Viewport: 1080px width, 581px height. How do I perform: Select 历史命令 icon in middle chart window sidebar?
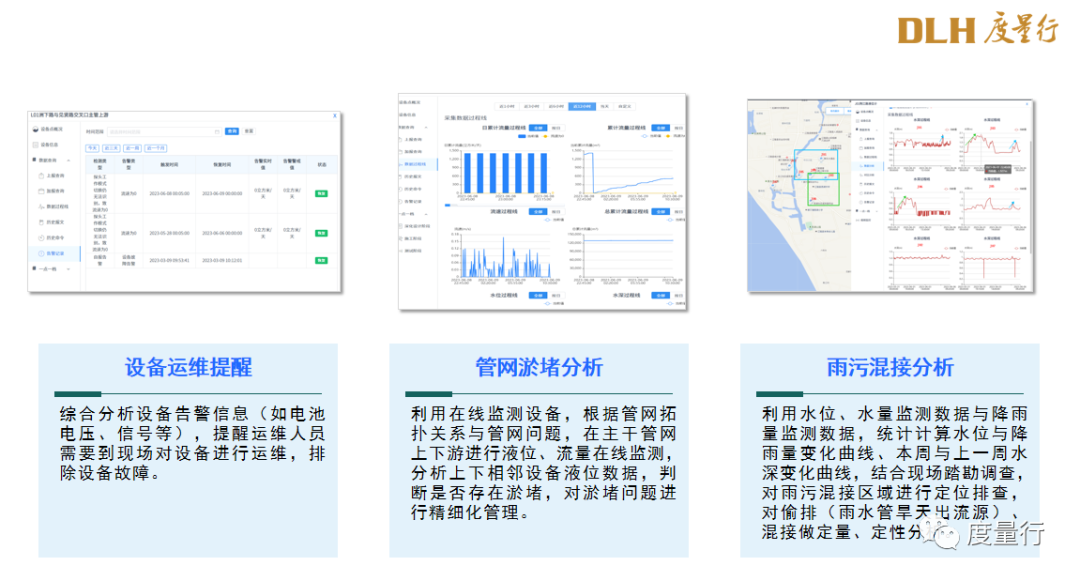coord(400,189)
